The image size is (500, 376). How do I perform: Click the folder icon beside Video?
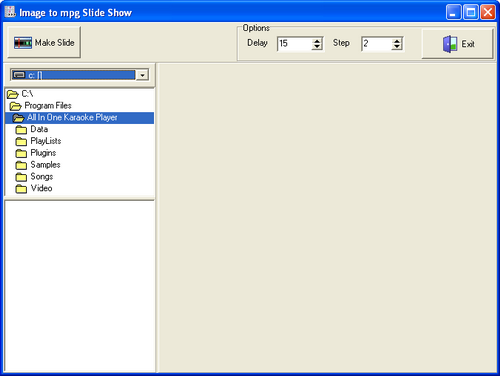point(21,189)
